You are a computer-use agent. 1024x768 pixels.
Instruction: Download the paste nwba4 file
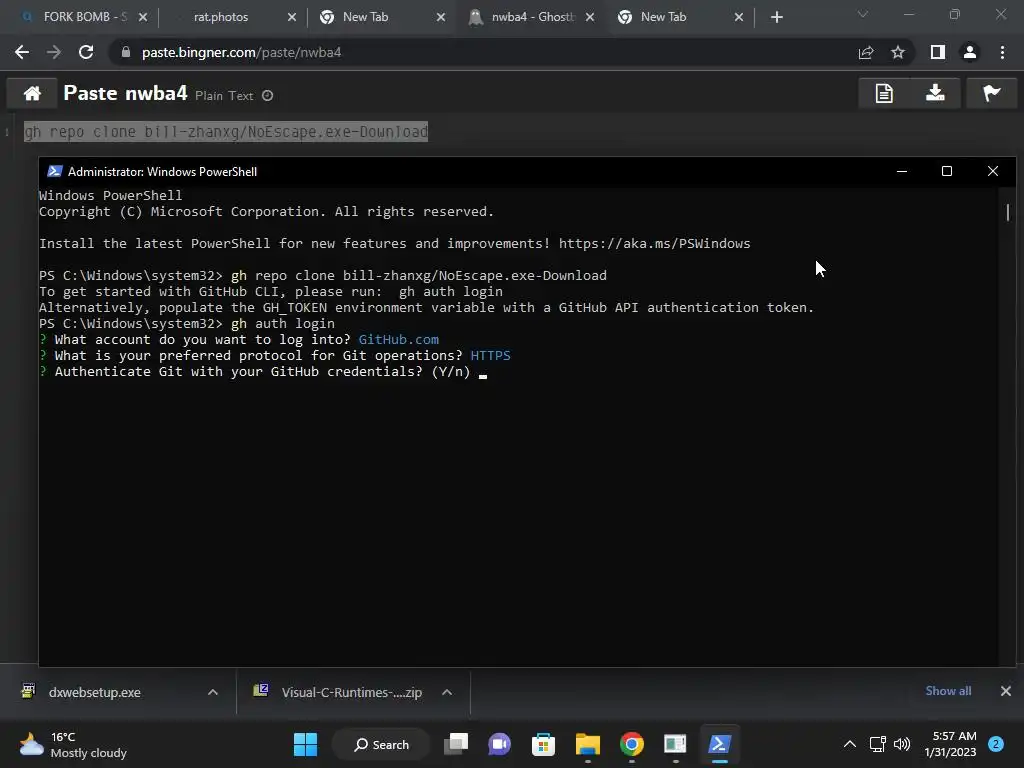(x=935, y=93)
